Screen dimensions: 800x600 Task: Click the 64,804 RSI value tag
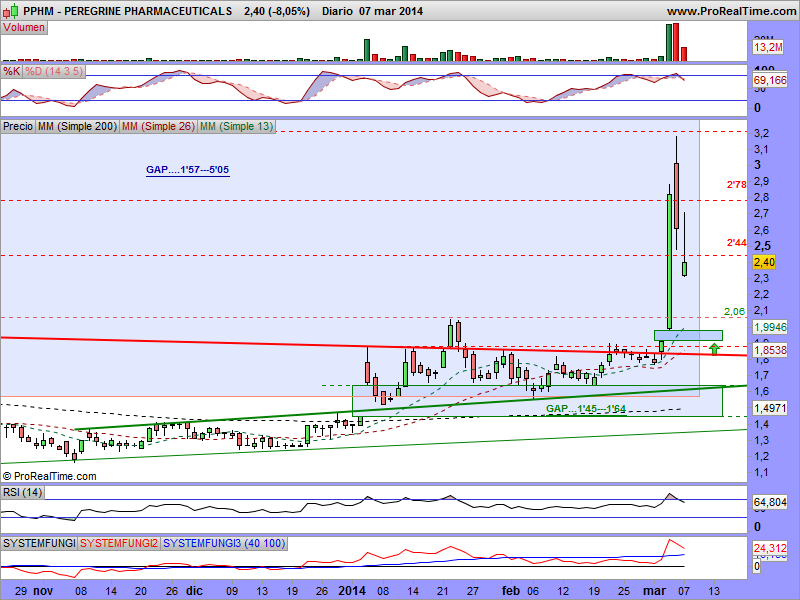pyautogui.click(x=770, y=503)
